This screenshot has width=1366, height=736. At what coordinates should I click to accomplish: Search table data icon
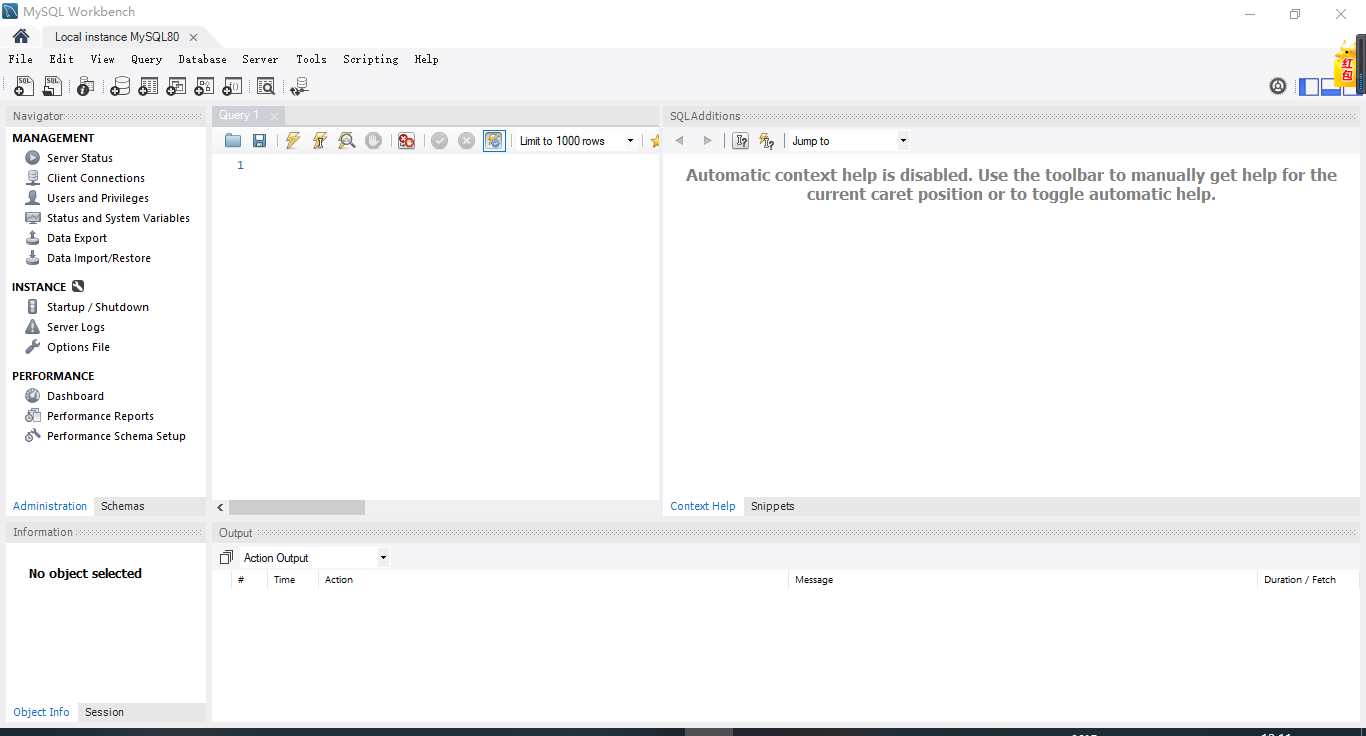[x=266, y=87]
